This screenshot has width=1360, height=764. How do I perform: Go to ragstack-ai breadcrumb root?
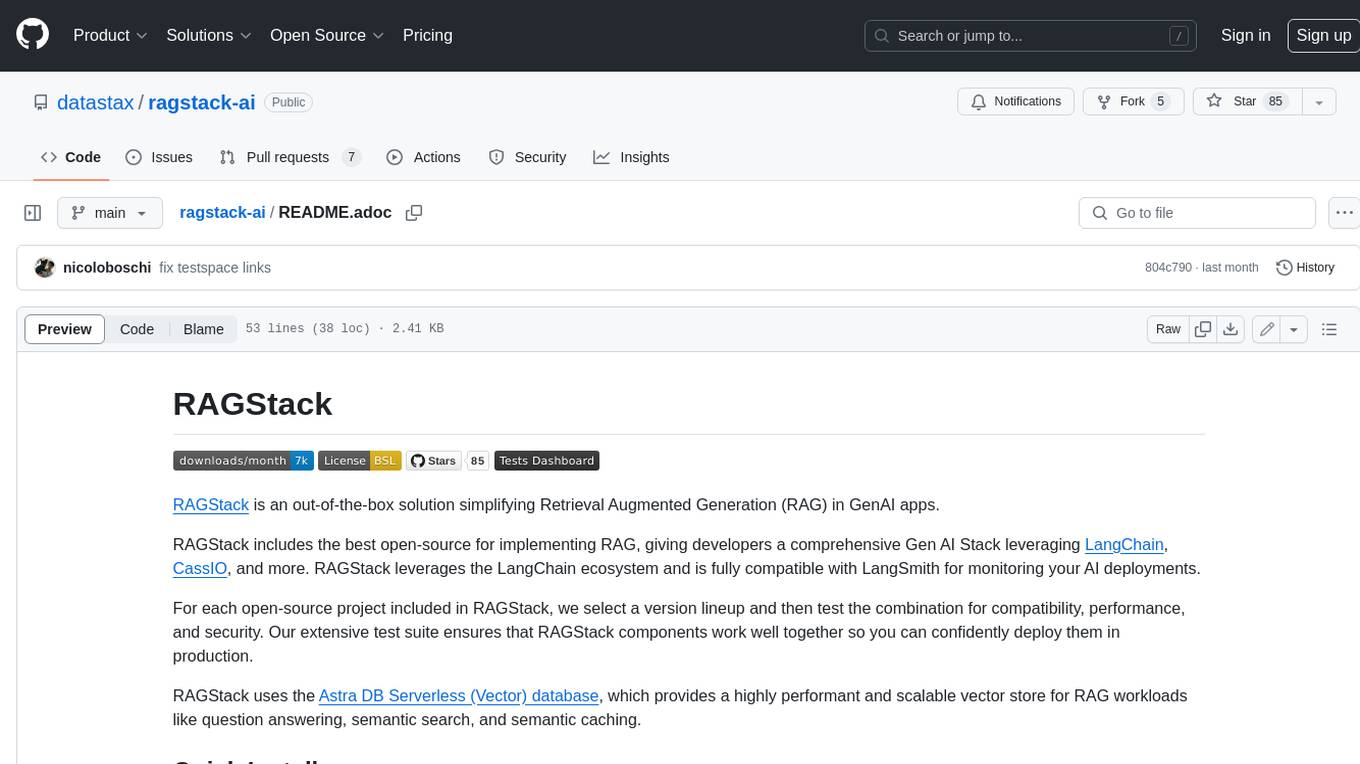(222, 213)
